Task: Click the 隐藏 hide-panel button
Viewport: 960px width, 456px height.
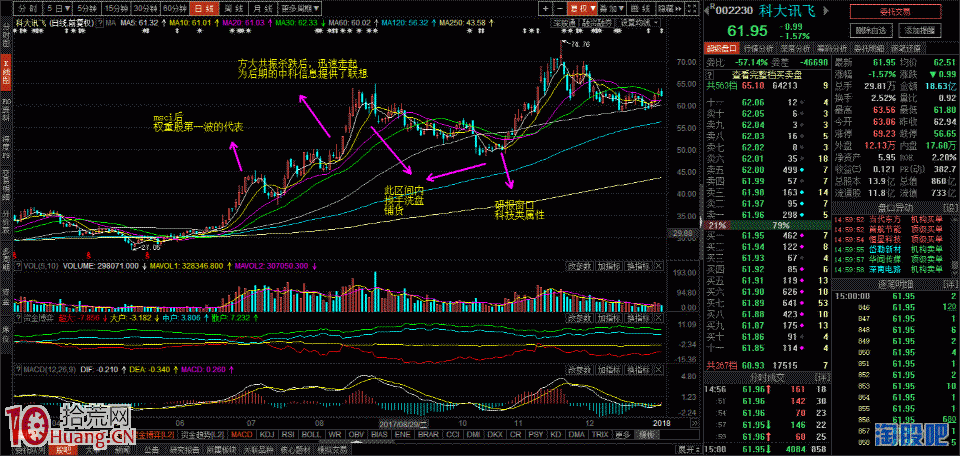Action: click(668, 9)
